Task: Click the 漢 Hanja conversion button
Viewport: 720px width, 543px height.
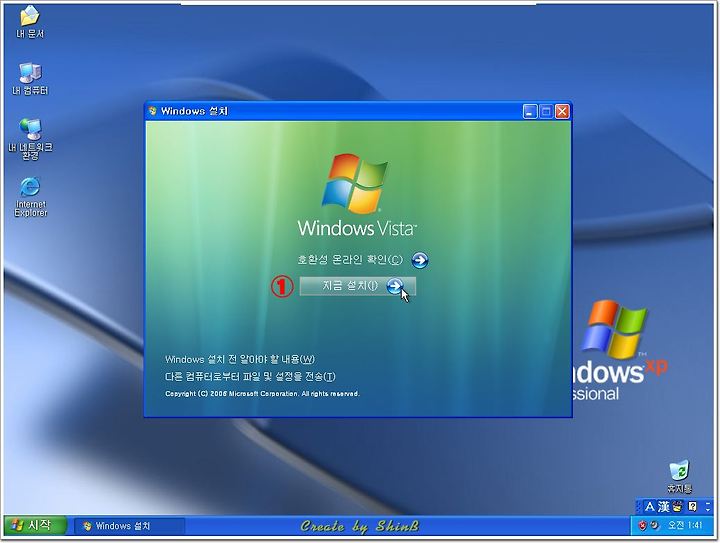Action: (664, 507)
